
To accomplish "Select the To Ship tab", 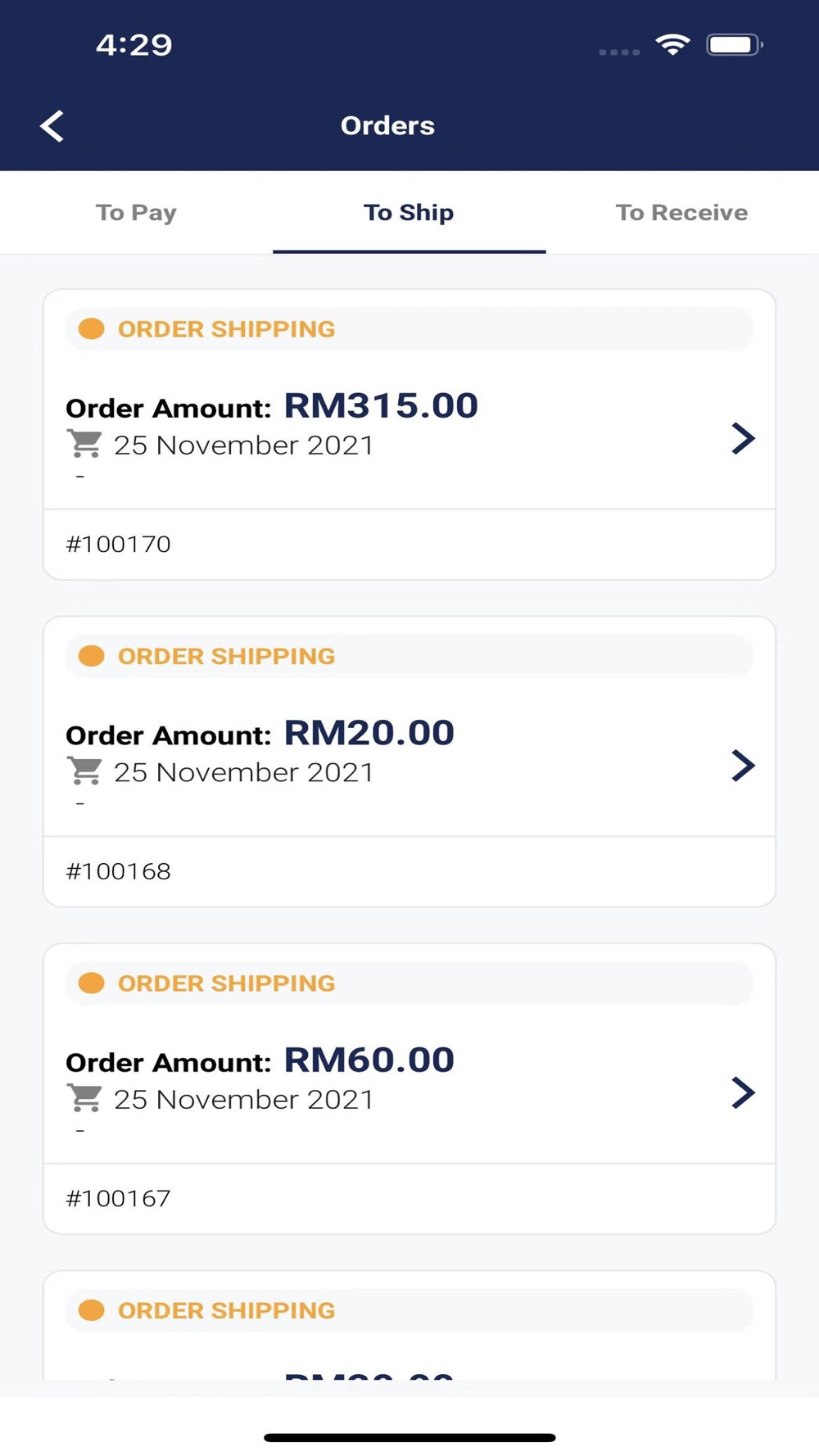I will pos(409,213).
